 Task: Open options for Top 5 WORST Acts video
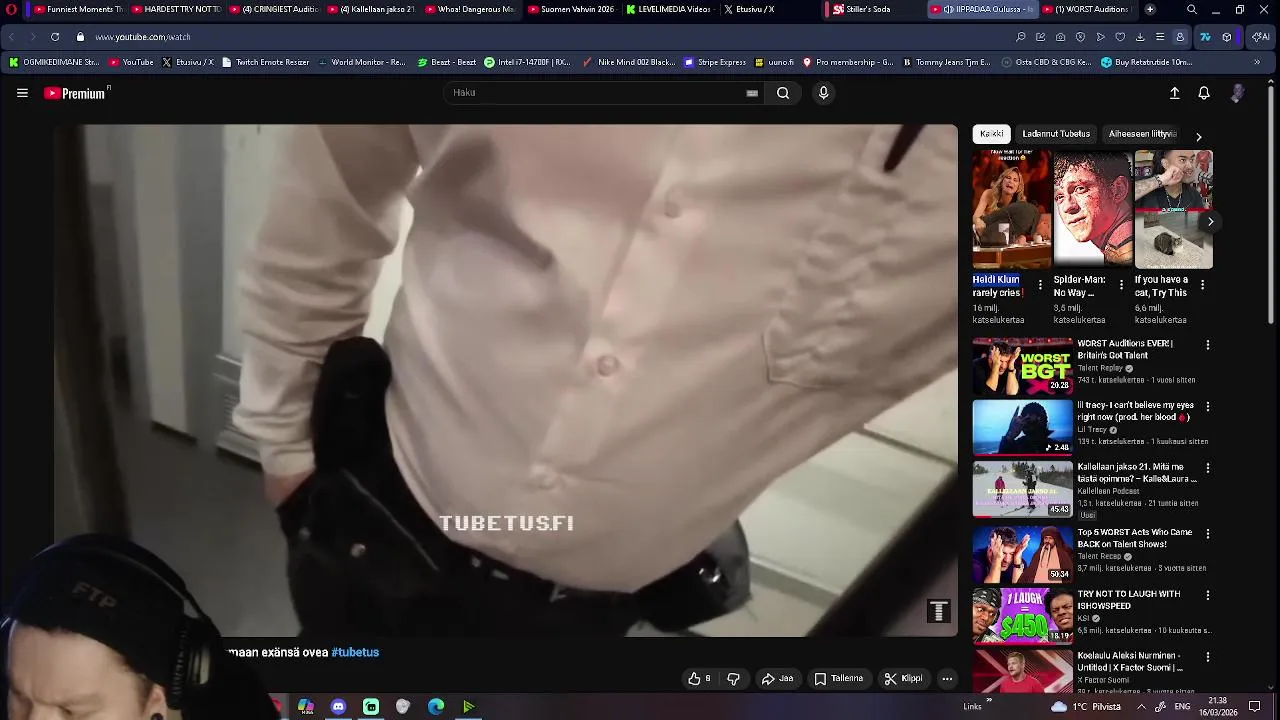coord(1207,533)
